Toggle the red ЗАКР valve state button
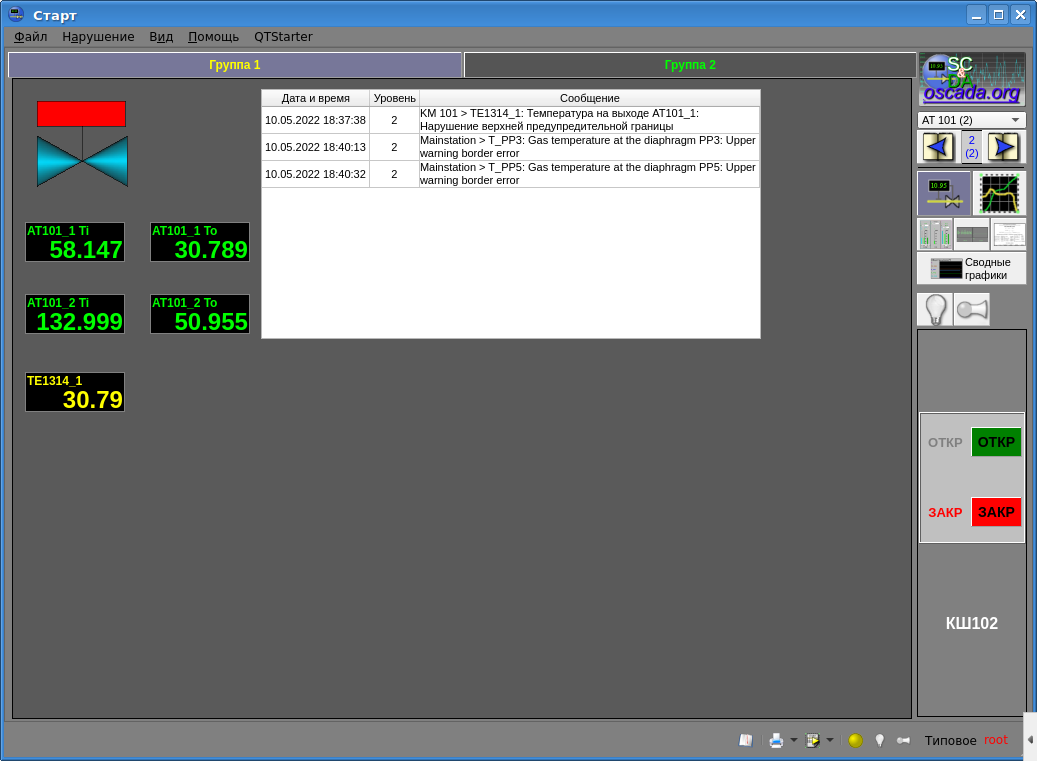Screen dimensions: 1037x761 pos(996,512)
